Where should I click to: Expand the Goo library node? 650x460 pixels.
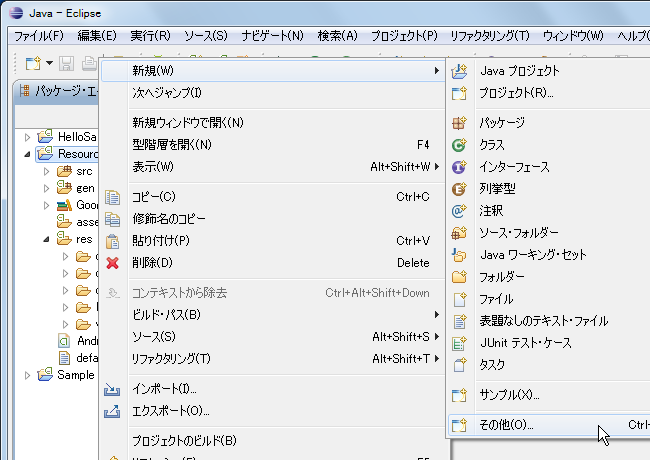click(46, 205)
